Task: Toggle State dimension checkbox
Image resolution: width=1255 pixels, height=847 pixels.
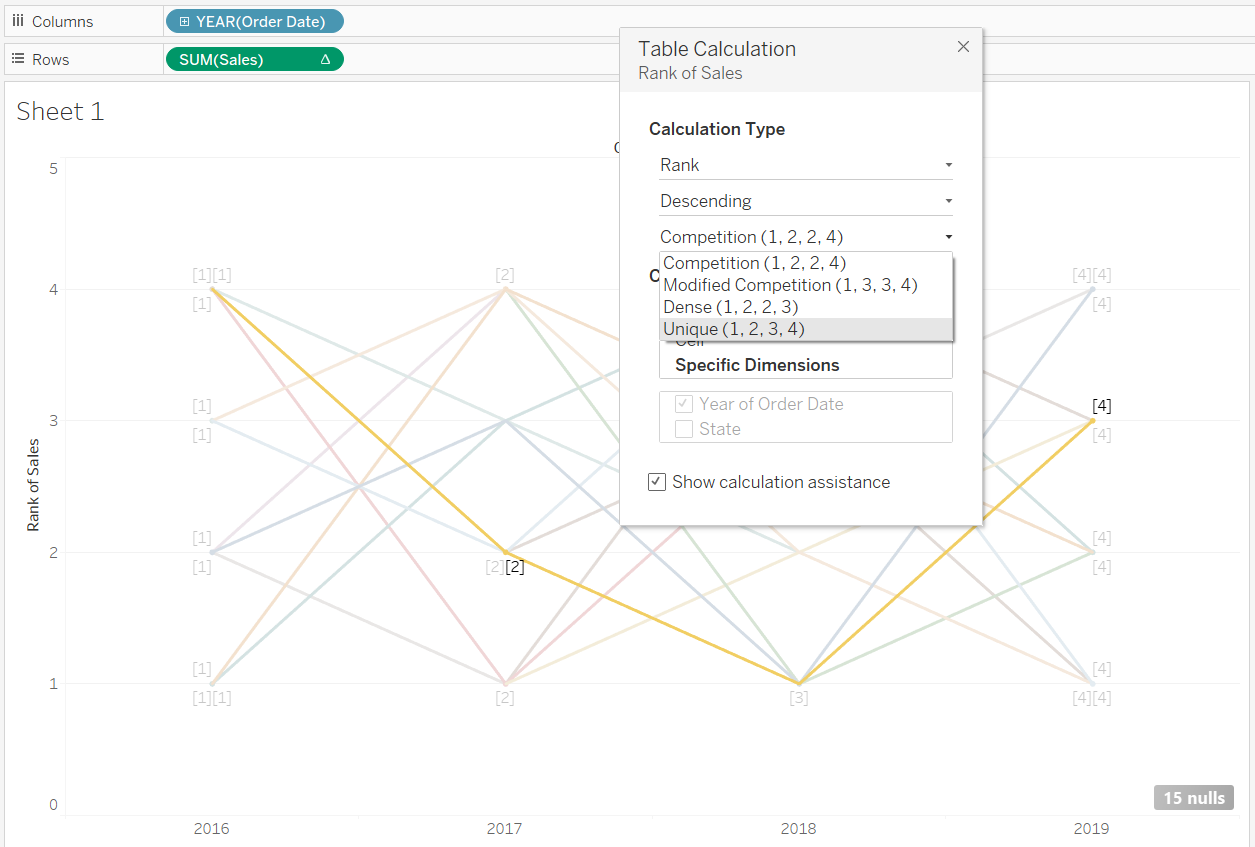Action: pos(684,429)
